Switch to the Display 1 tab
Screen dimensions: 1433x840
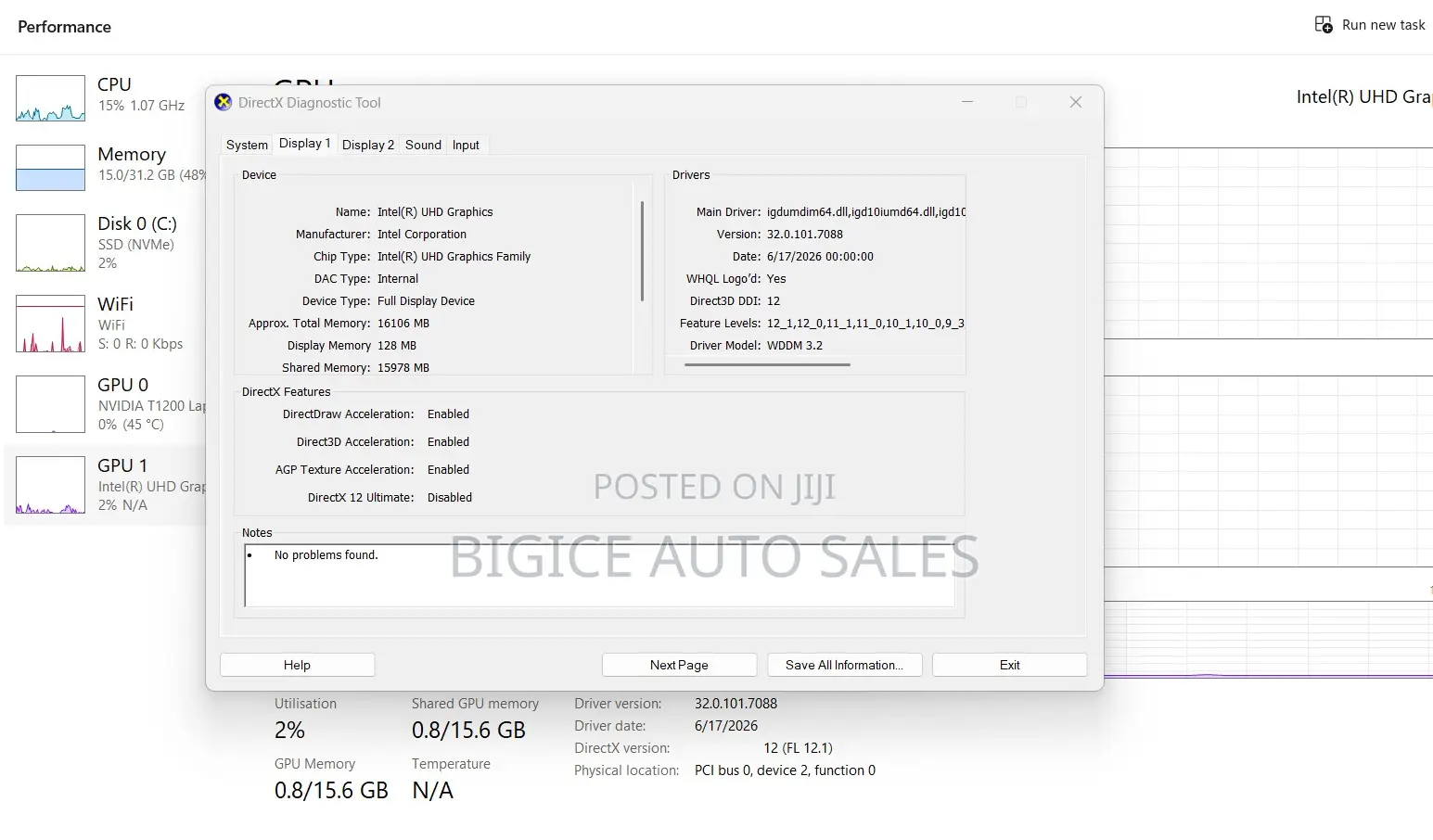click(304, 143)
